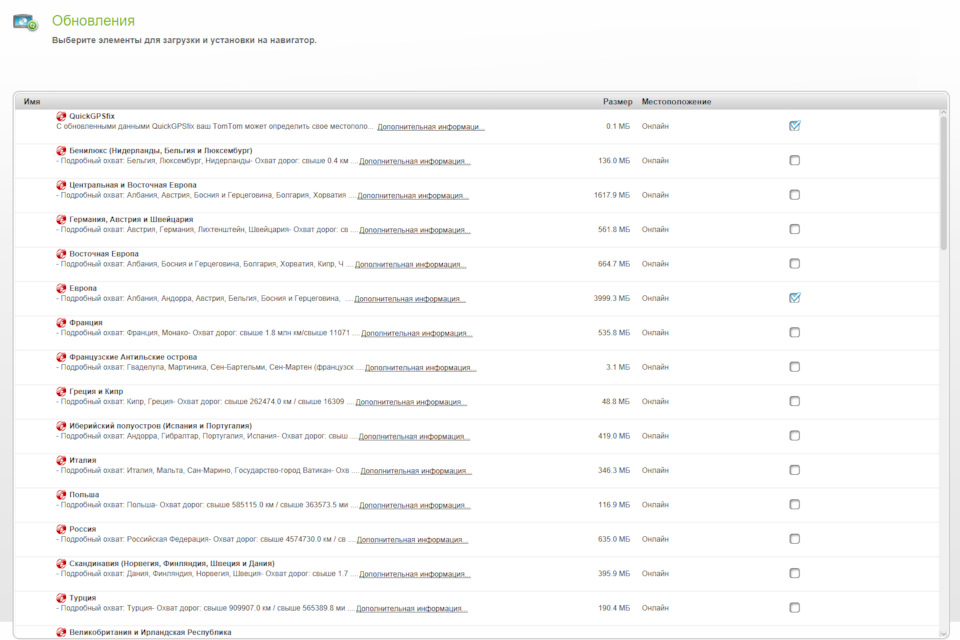This screenshot has height=640, width=960.
Task: Check the Италия map checkbox
Action: [794, 470]
